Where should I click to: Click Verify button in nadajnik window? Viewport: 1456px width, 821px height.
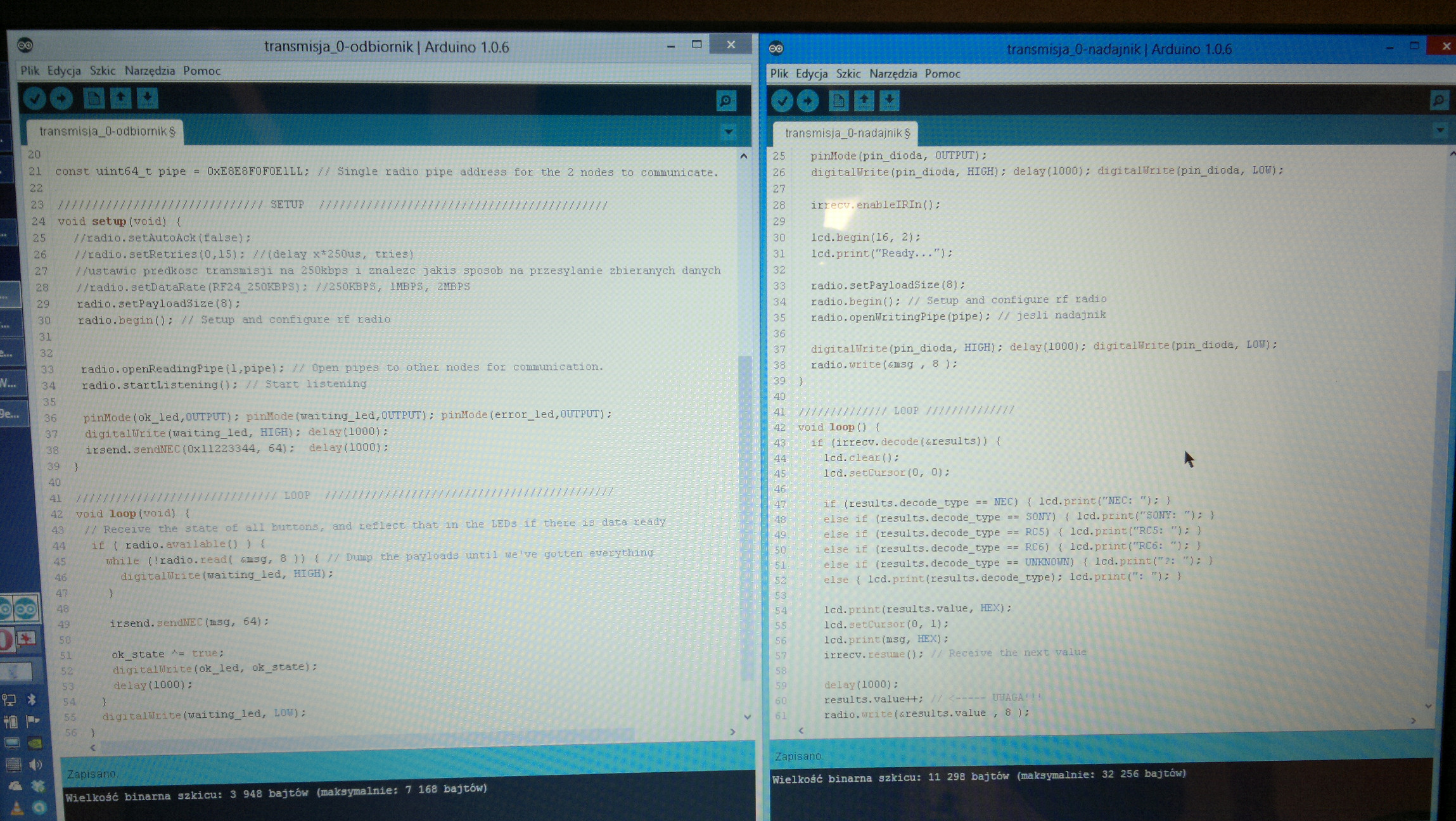pos(782,100)
